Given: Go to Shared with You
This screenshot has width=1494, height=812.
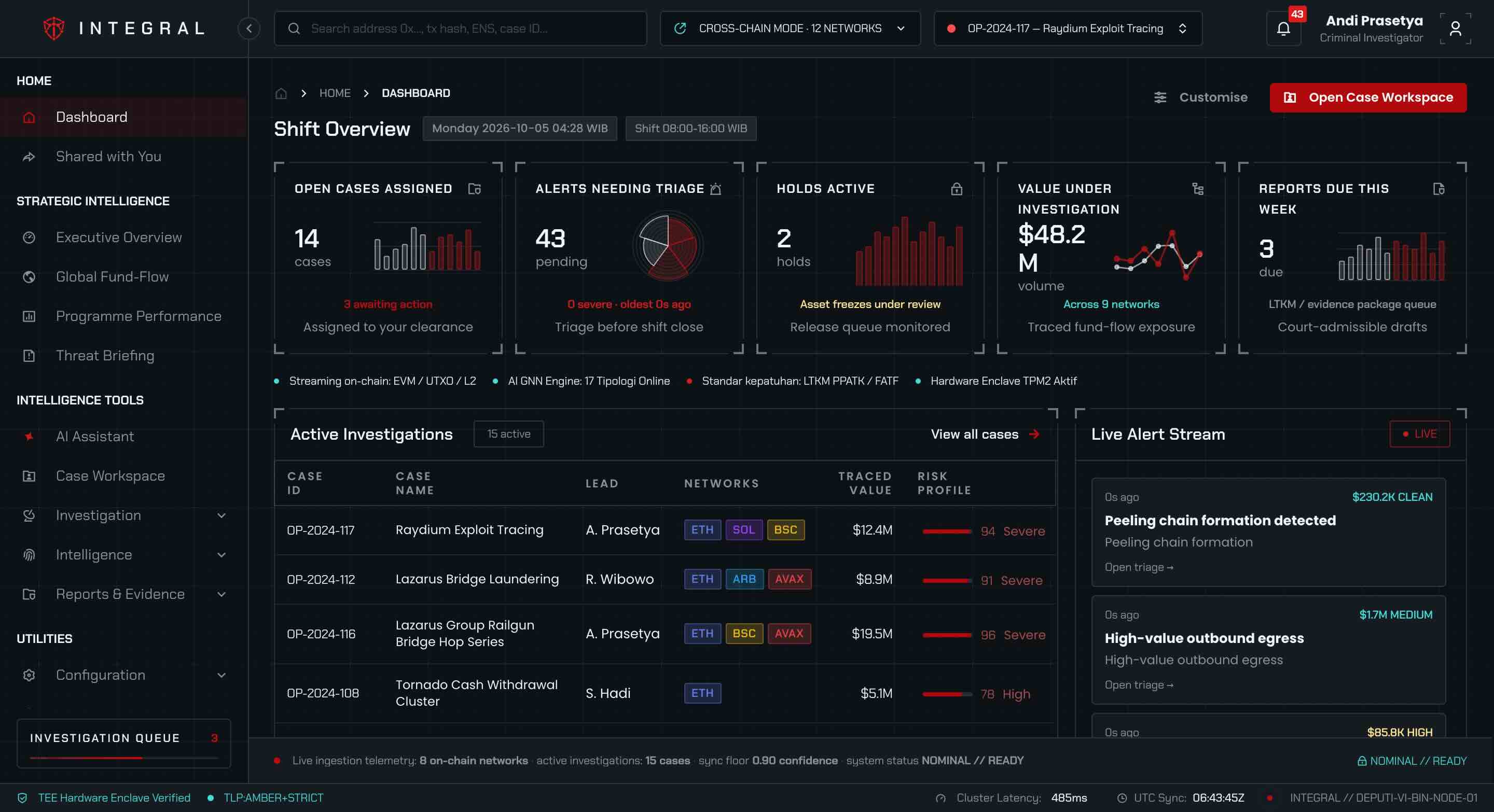Looking at the screenshot, I should click(x=124, y=157).
